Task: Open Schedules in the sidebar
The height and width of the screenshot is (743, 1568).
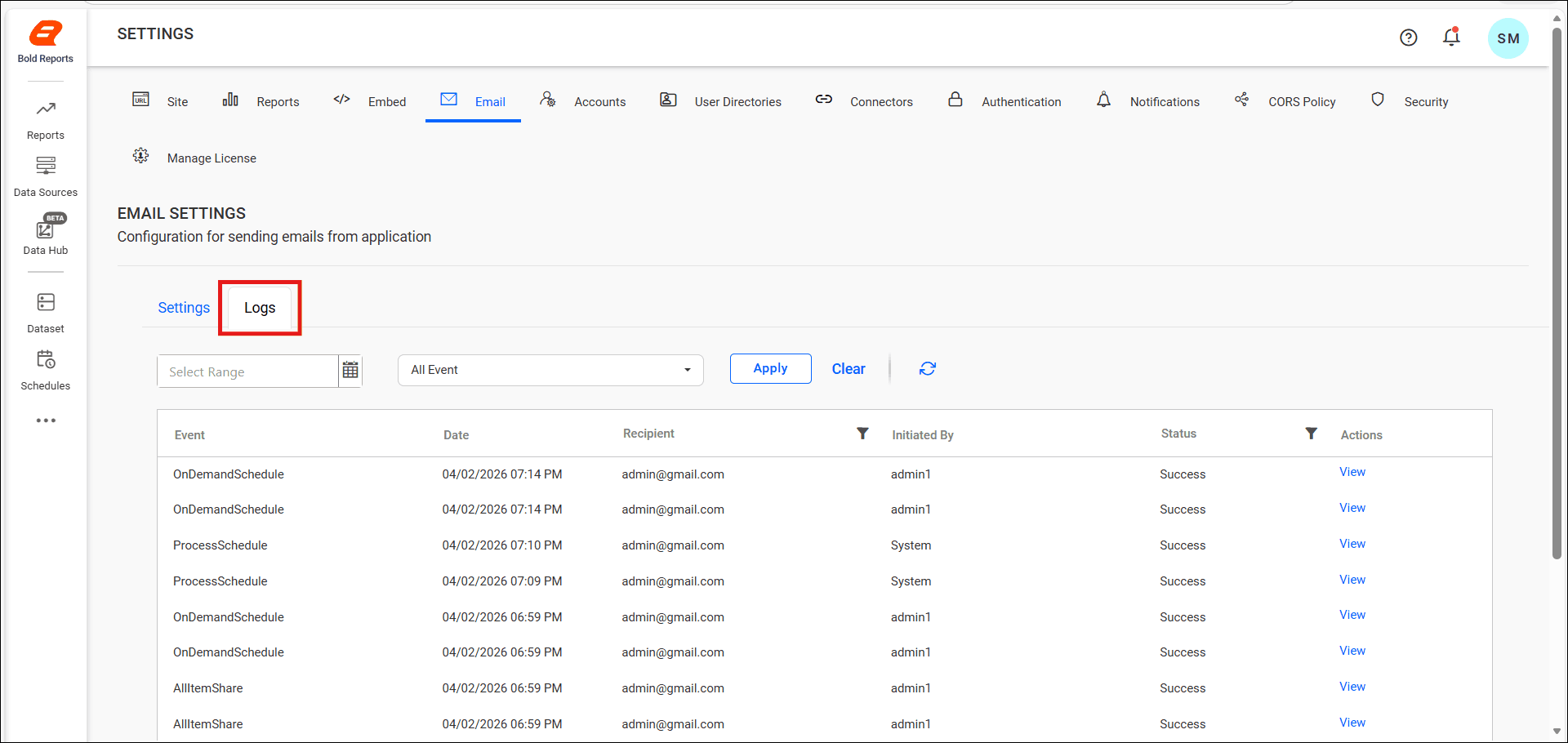Action: coord(46,371)
